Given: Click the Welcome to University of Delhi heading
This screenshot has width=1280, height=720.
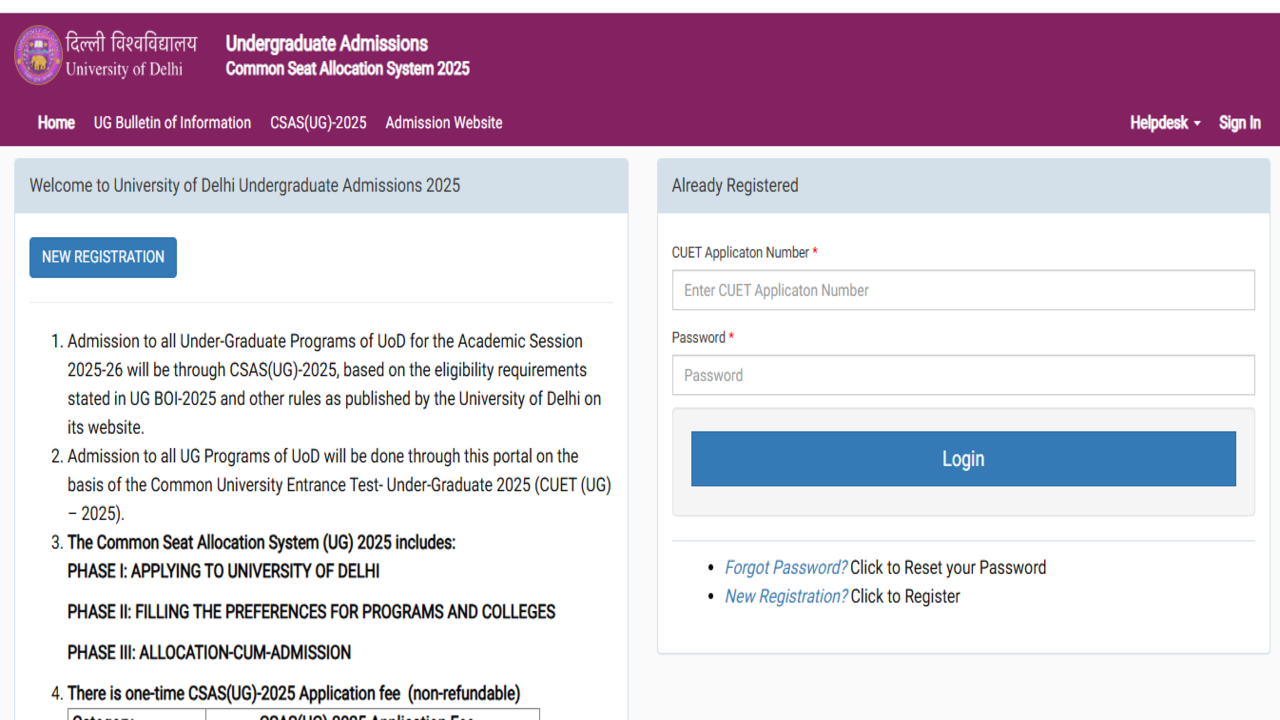Looking at the screenshot, I should 245,185.
